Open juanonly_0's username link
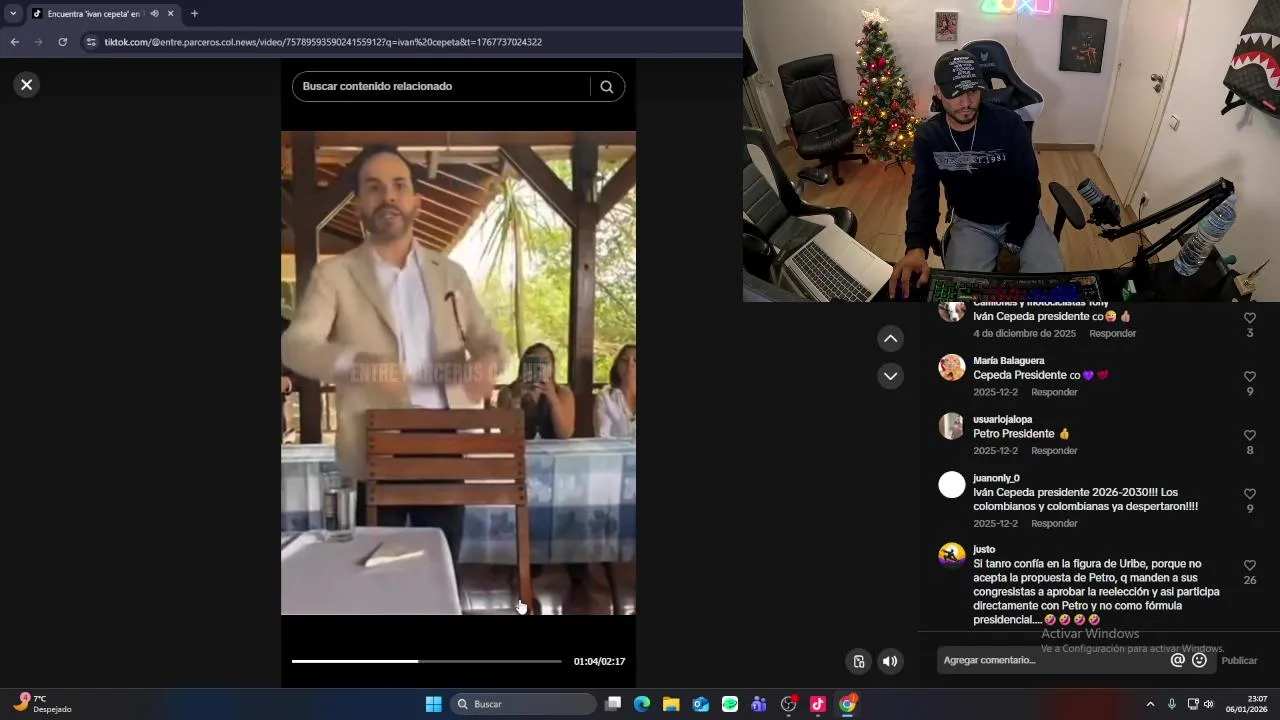 996,478
